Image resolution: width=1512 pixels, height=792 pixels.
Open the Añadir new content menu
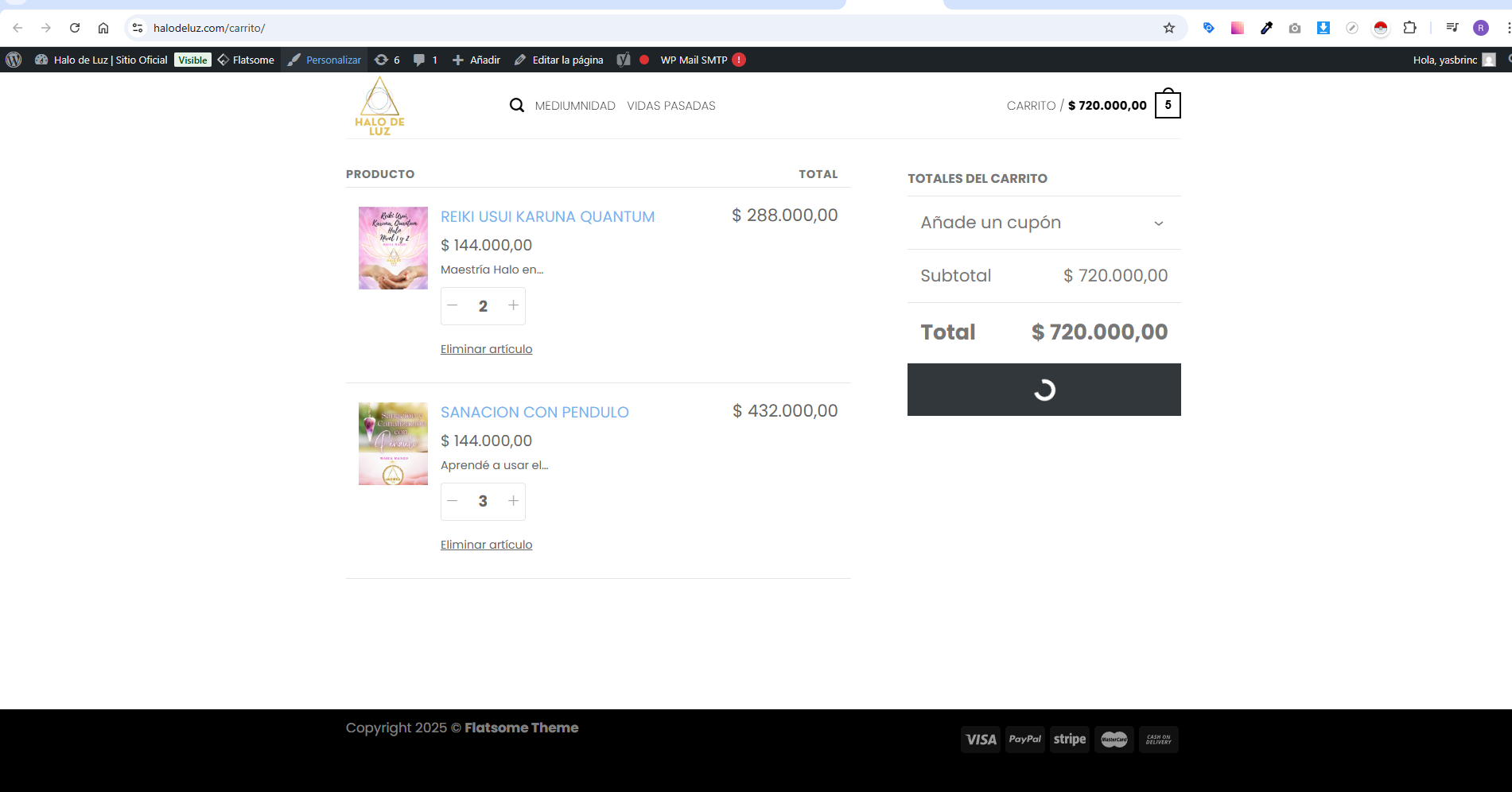476,60
